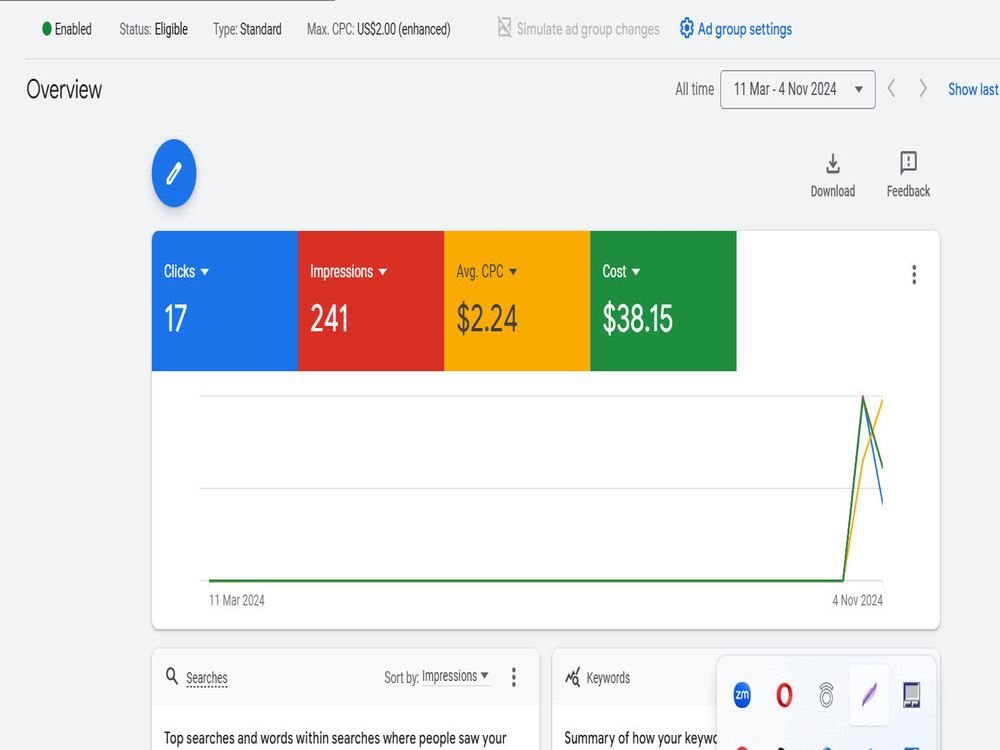Download the overview report

[832, 175]
